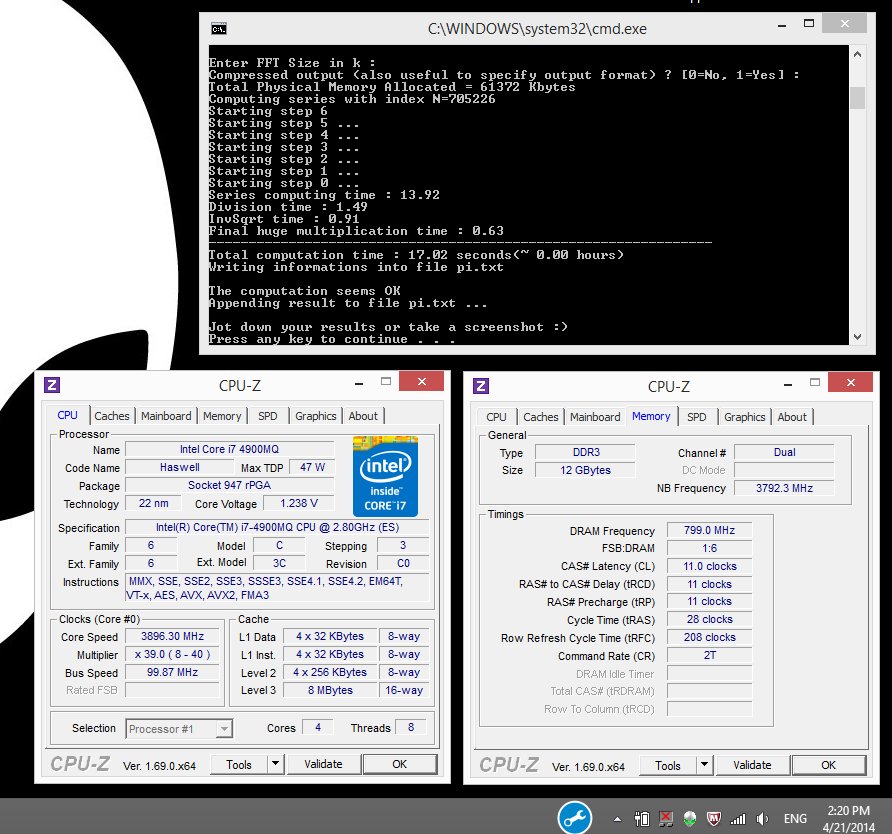The height and width of the screenshot is (834, 892).
Task: Click the Package value Socket 947 rPGA
Action: coord(229,485)
